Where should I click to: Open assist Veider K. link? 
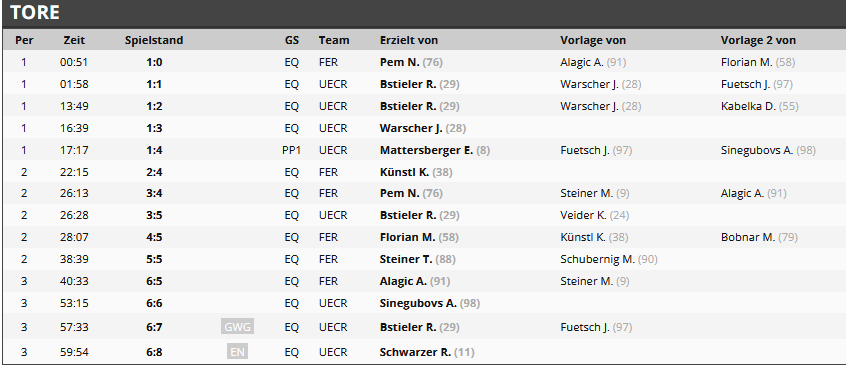[583, 215]
